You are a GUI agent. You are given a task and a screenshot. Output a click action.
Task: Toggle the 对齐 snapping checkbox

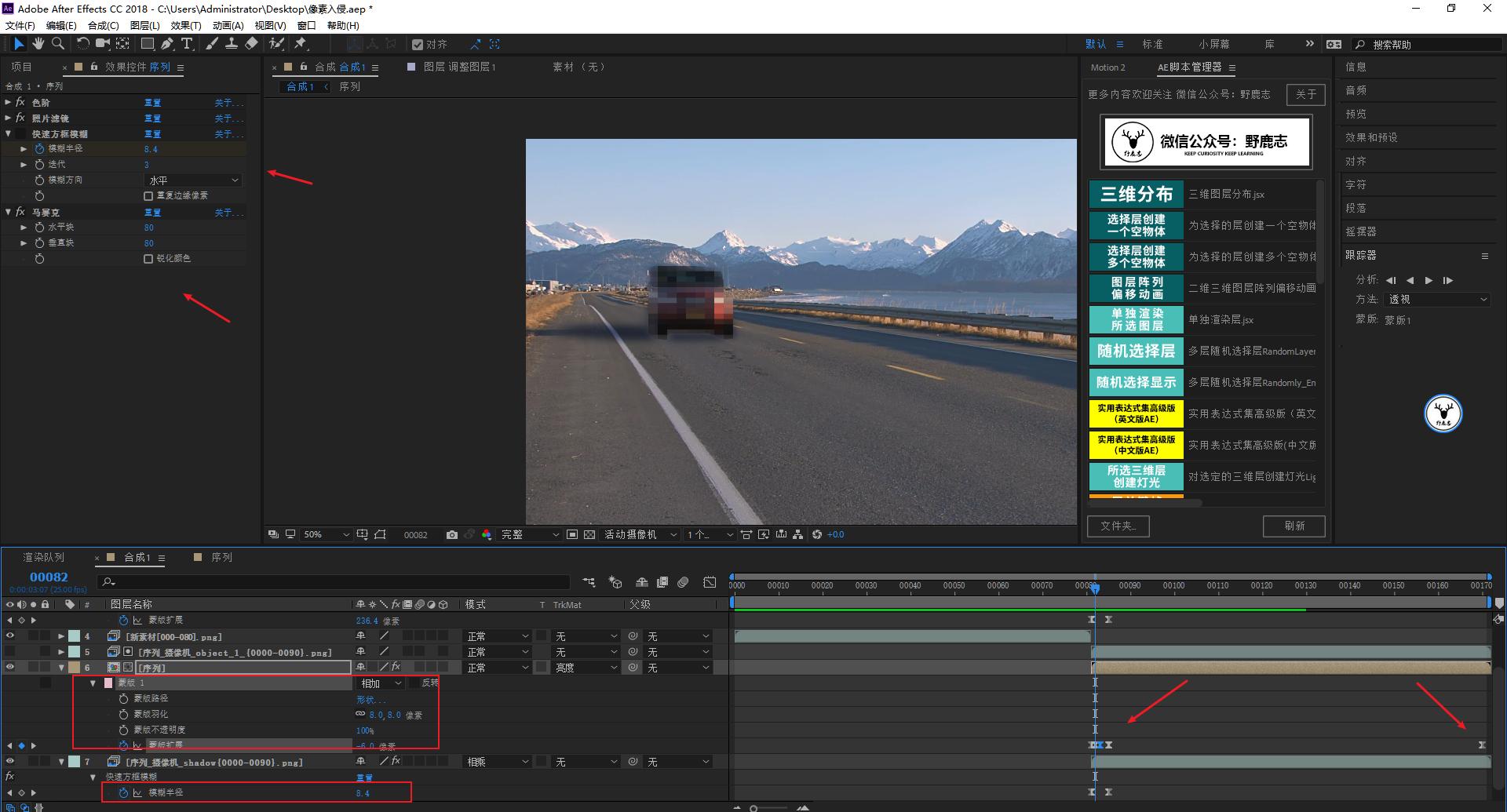418,45
